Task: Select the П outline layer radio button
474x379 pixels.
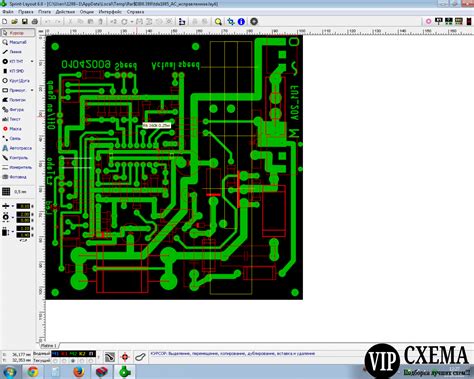Action: 91,361
